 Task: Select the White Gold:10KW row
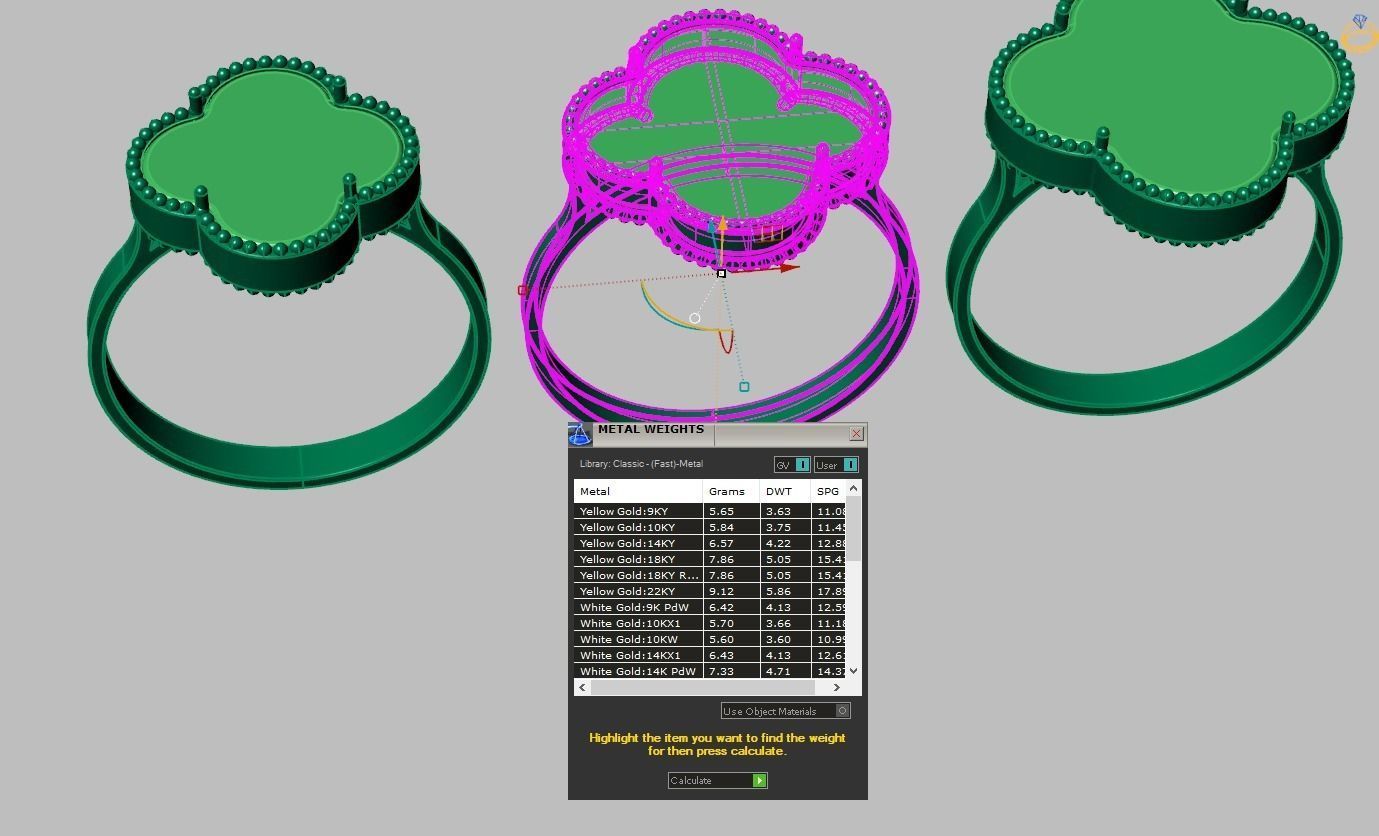pyautogui.click(x=710, y=639)
